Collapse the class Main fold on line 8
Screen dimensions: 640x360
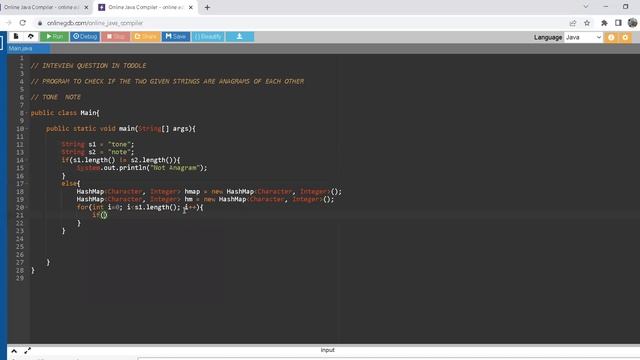pyautogui.click(x=27, y=113)
